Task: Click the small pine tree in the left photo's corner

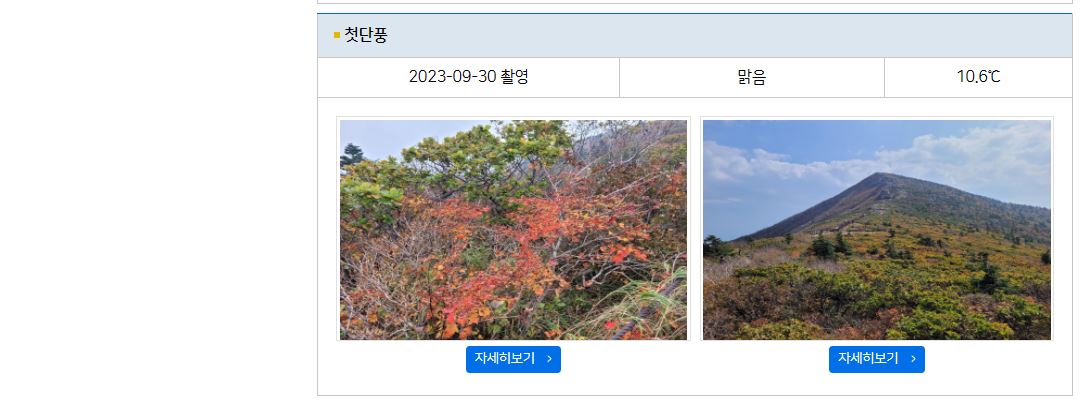Action: coord(352,155)
